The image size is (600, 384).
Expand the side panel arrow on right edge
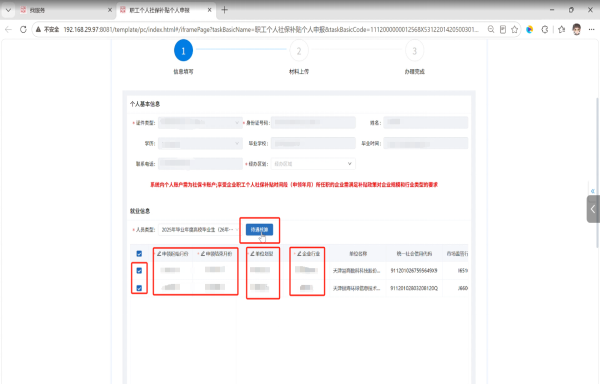(593, 209)
